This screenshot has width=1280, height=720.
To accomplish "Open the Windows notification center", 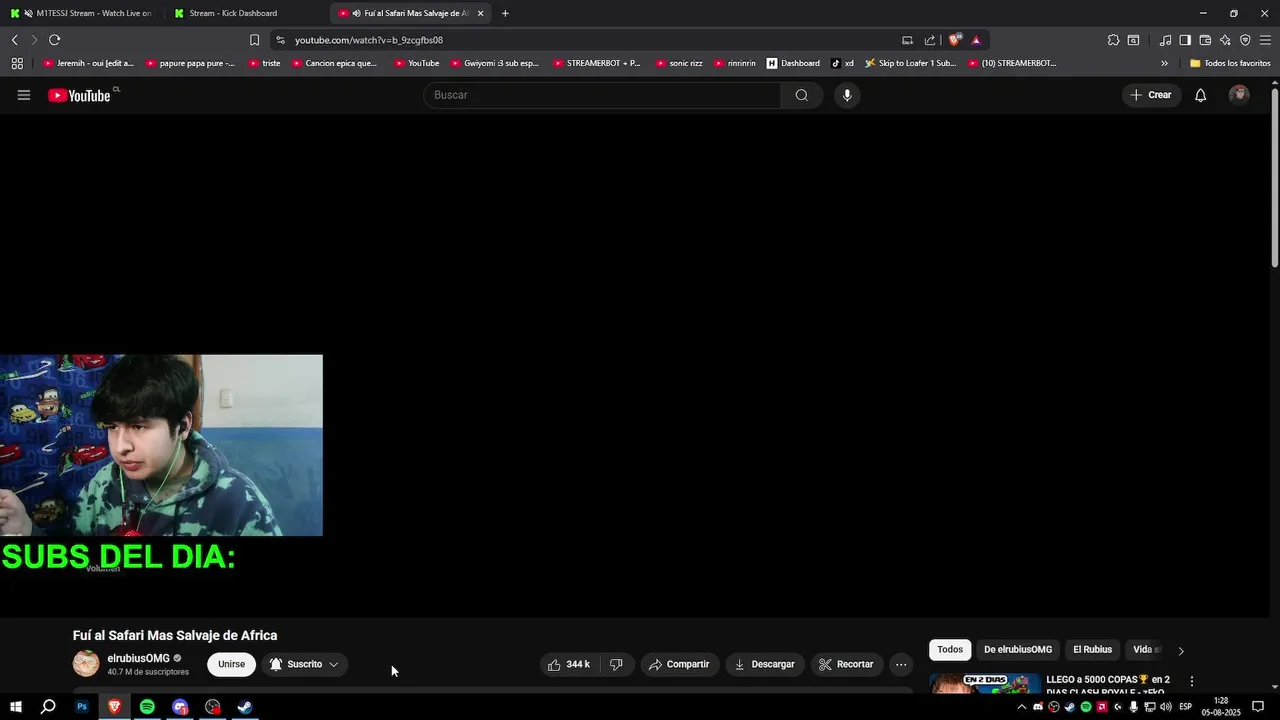I will pos(1258,707).
